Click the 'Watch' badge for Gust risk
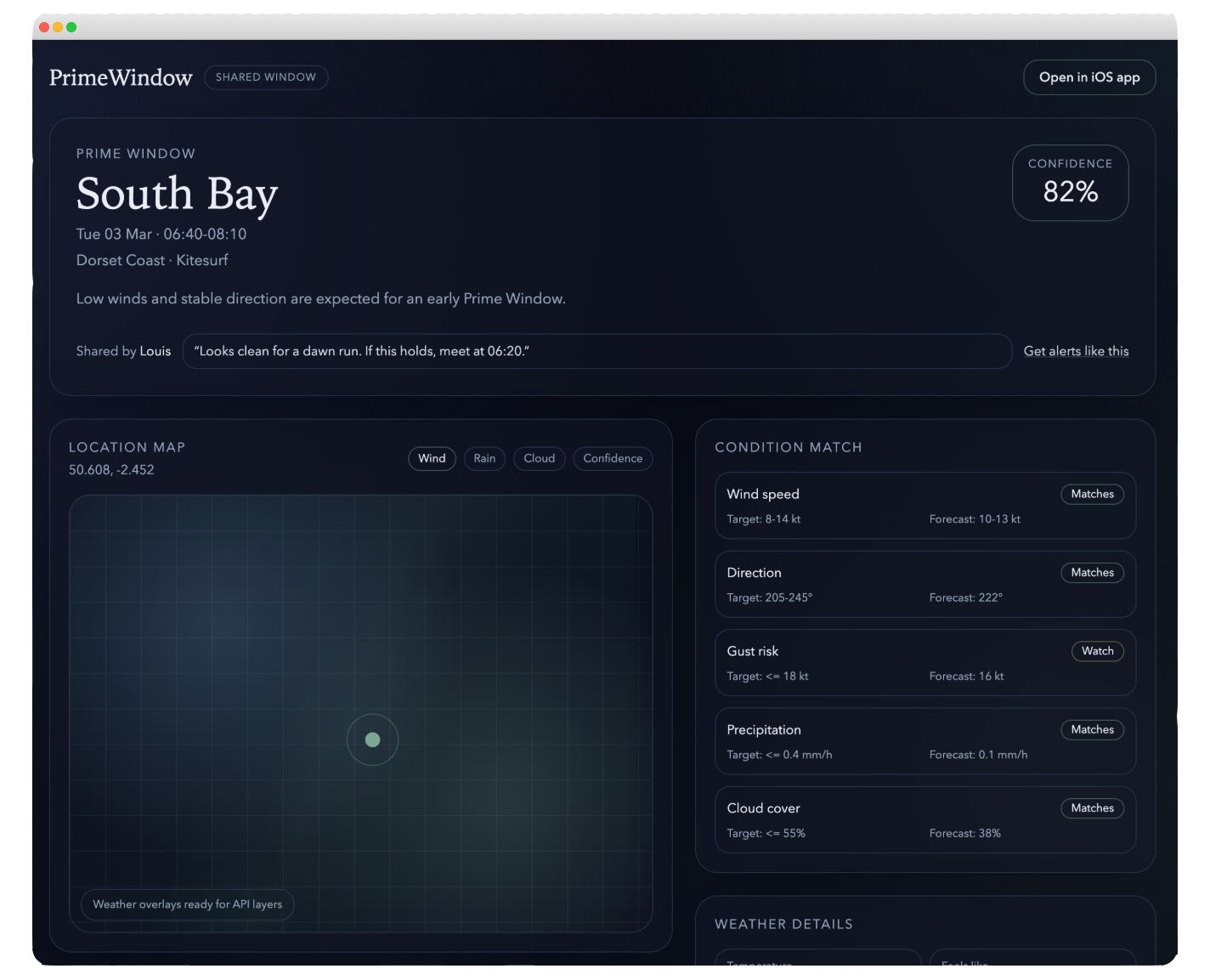Screen dimensions: 1210x980 1097,651
